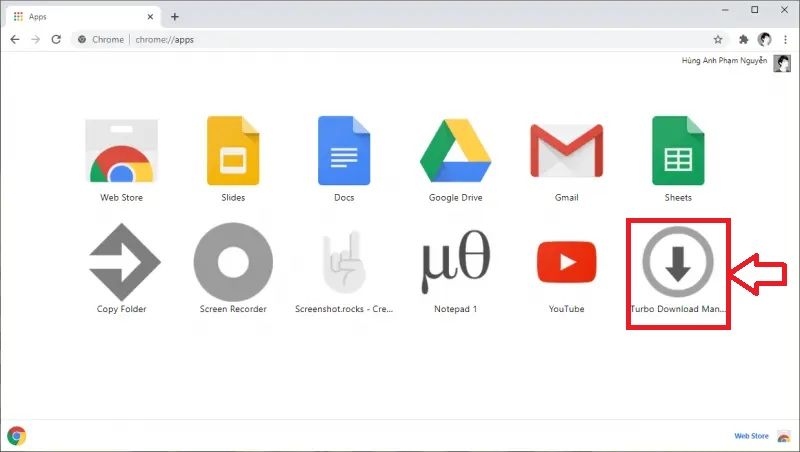
Task: Maximize the Chrome window
Action: (x=755, y=10)
